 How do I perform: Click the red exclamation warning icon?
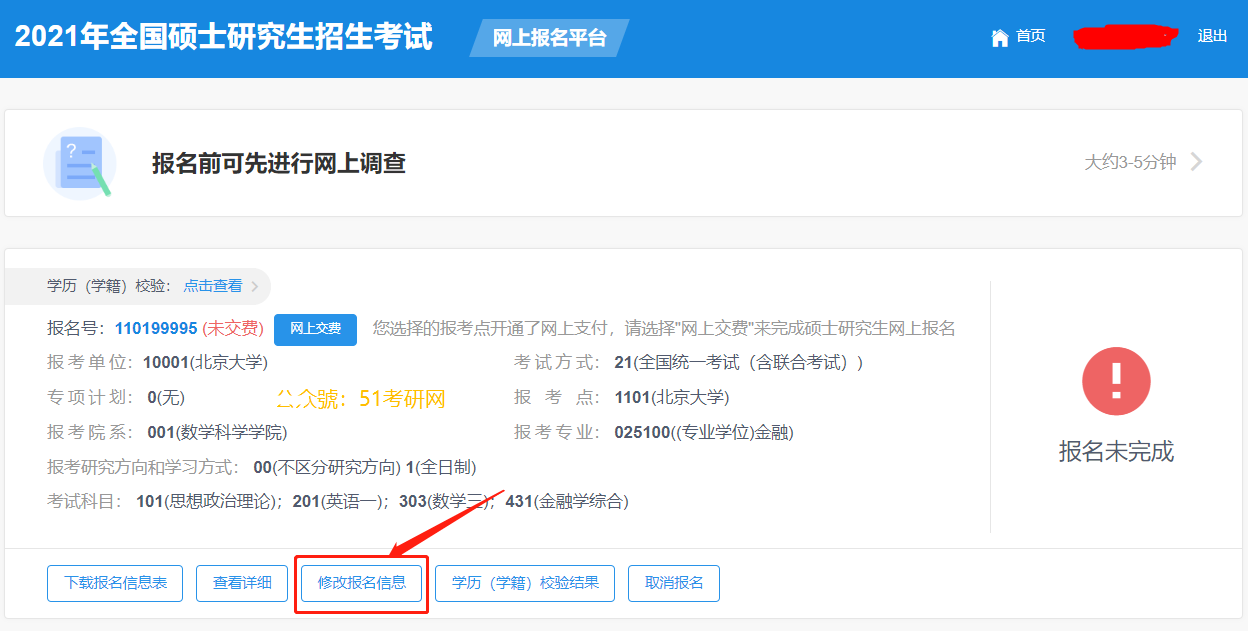click(x=1116, y=380)
